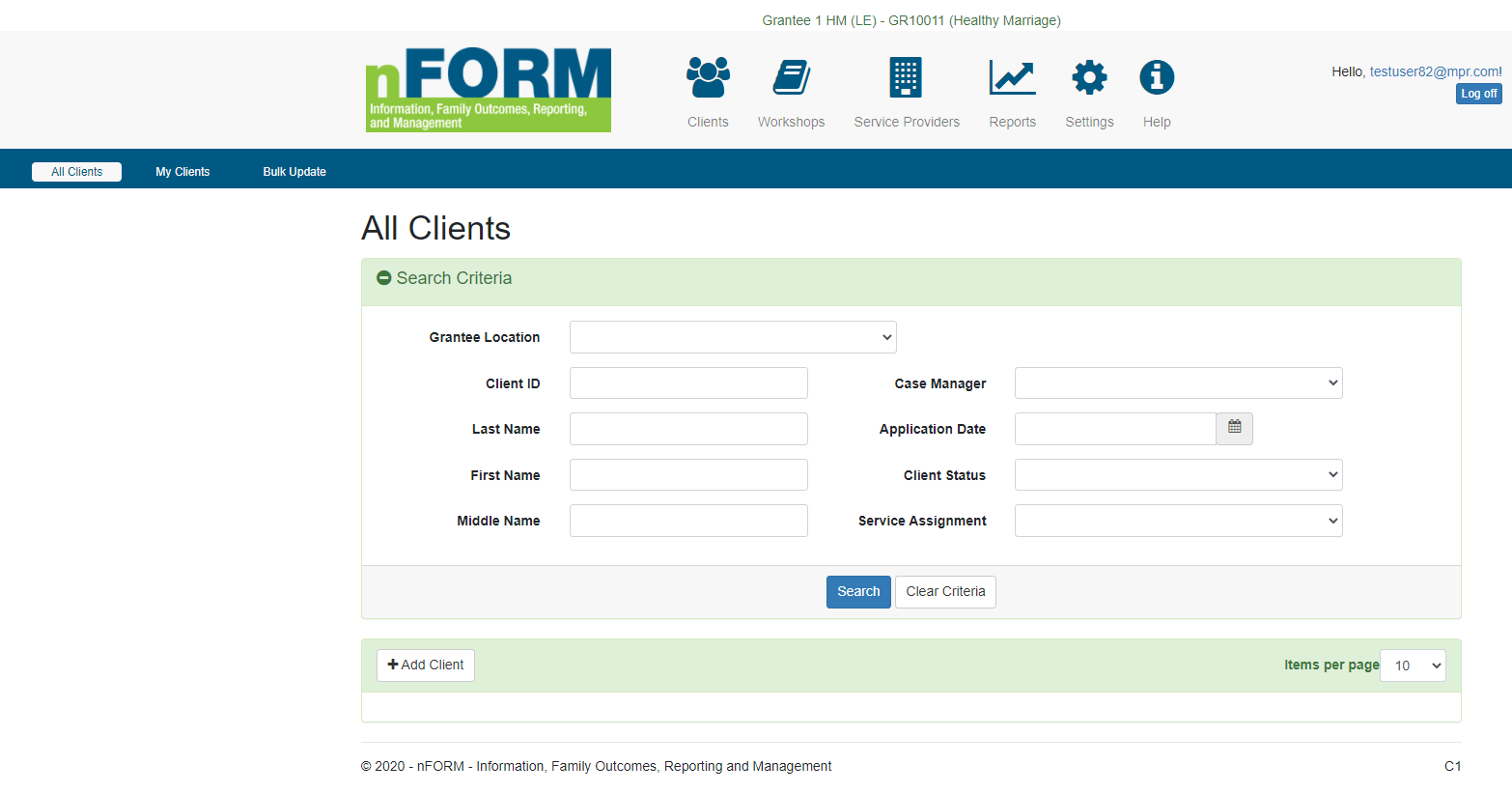Open the Client Status dropdown
This screenshot has width=1512, height=793.
[1178, 475]
